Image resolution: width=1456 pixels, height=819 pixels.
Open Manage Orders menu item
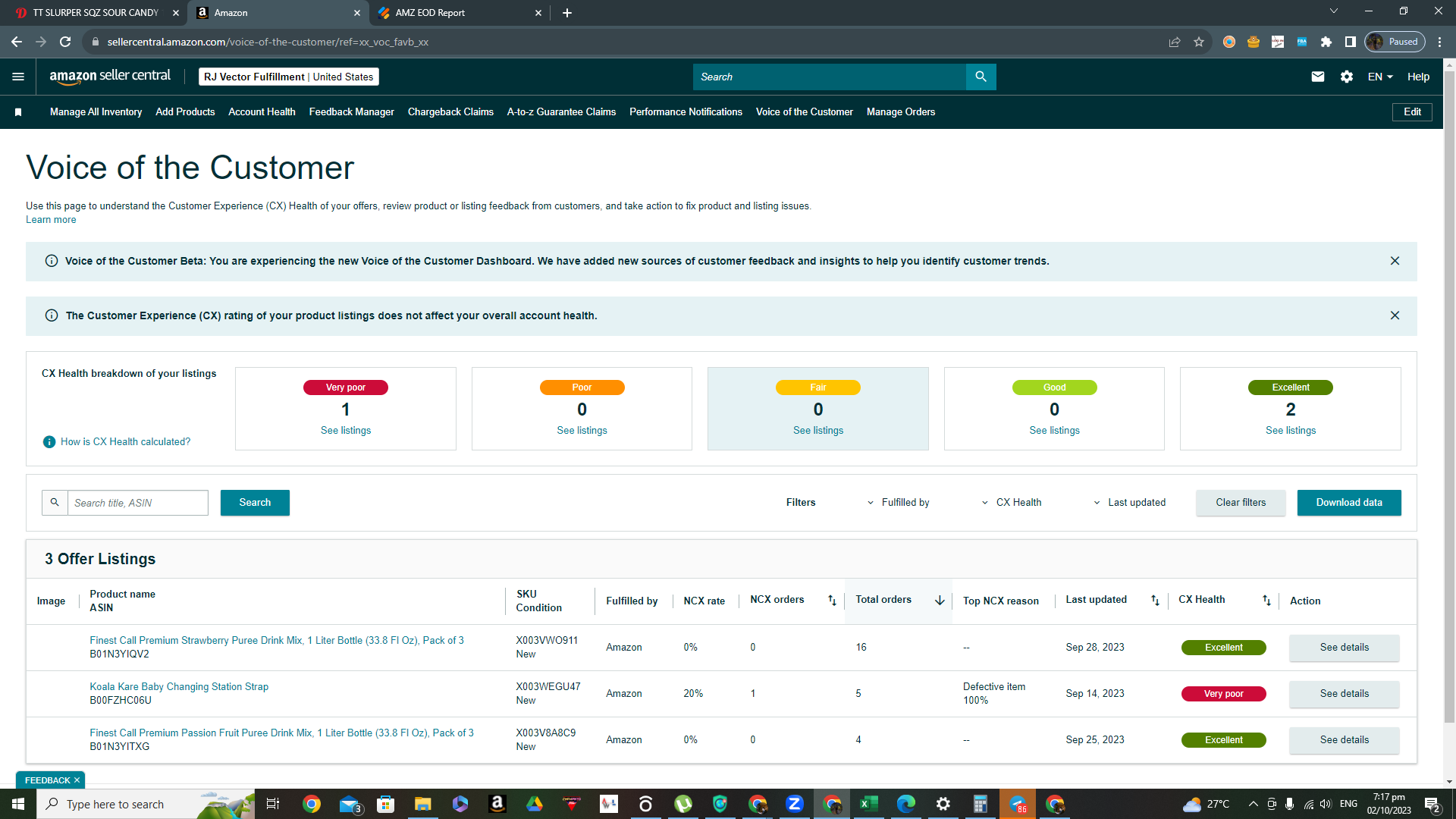point(901,112)
